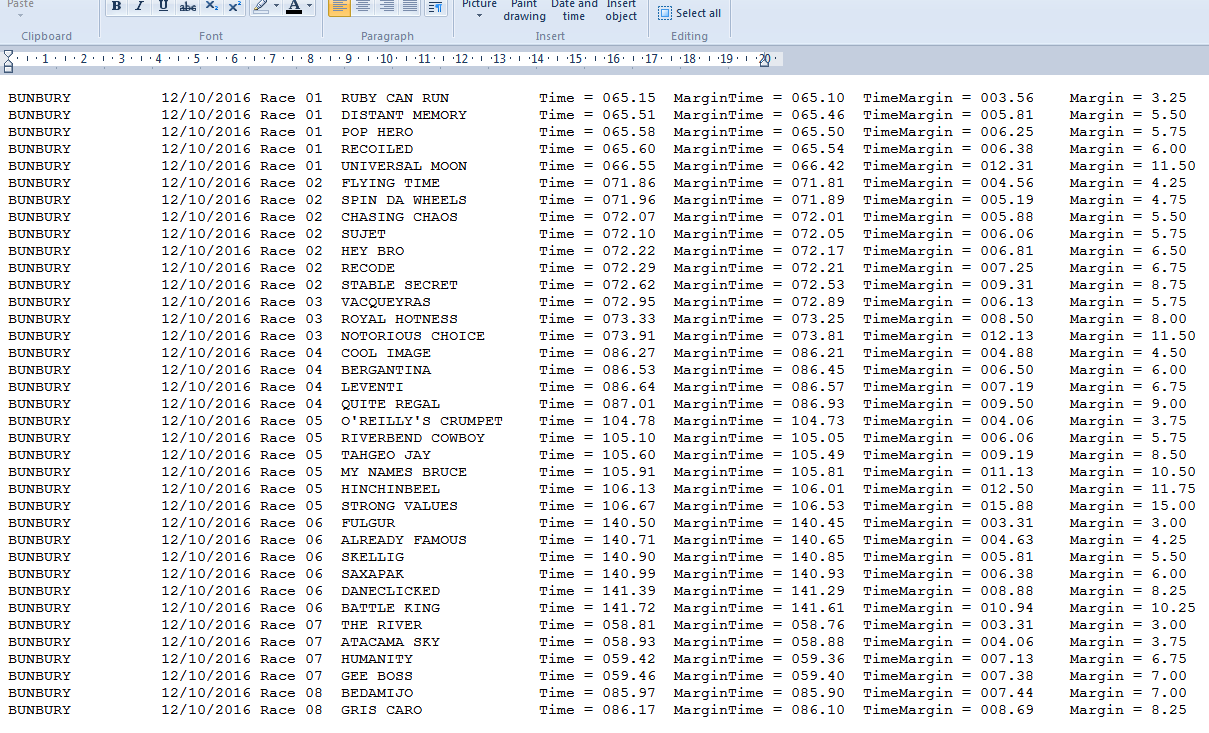The image size is (1209, 733).
Task: Click ROYAL HOTNESS text
Action: point(399,319)
